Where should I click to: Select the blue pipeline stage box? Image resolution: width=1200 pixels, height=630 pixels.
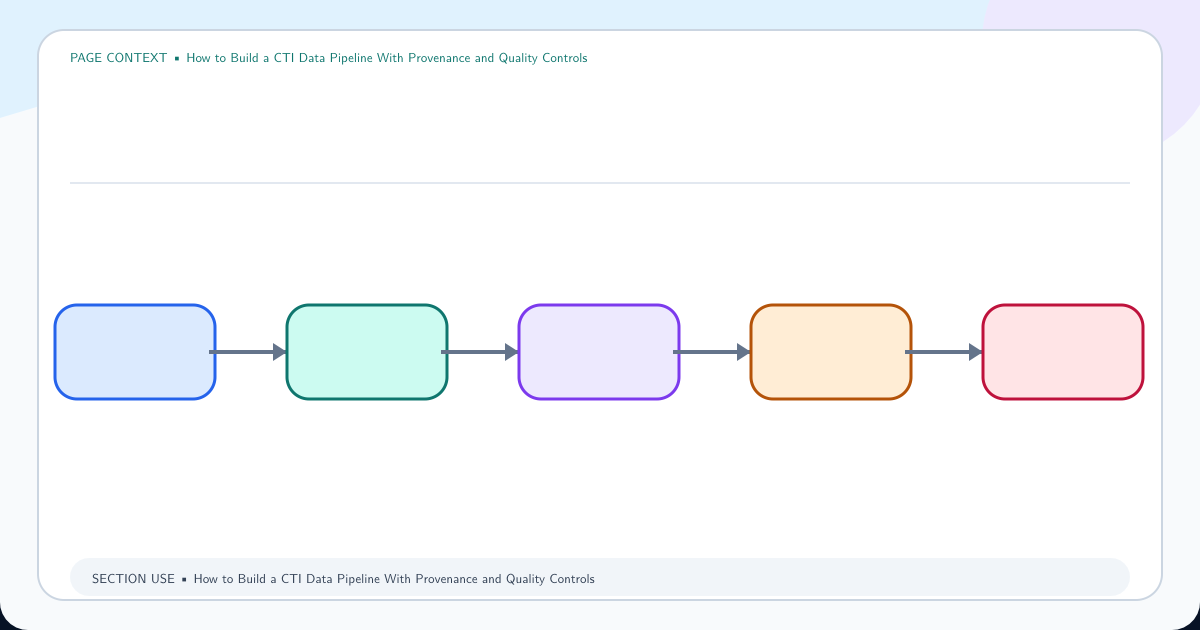click(x=135, y=352)
